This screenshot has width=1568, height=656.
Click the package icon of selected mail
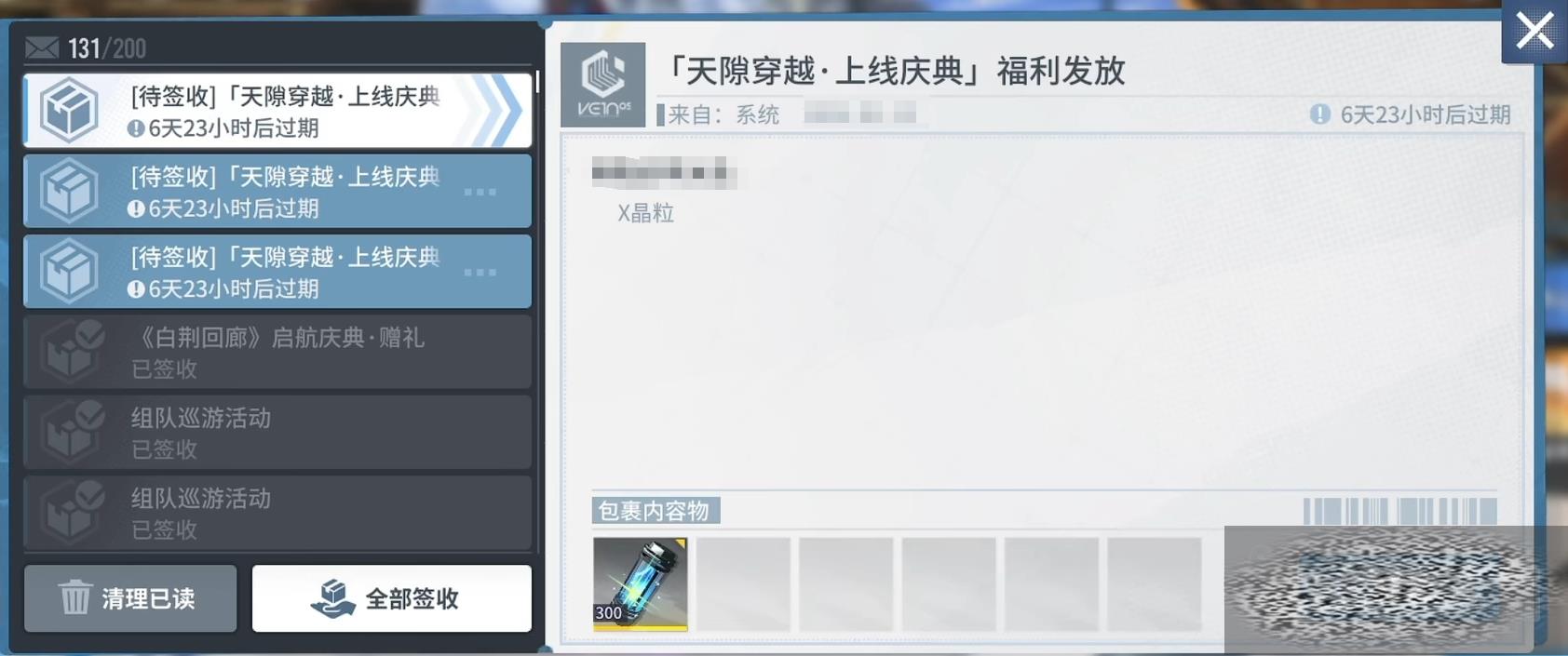click(69, 111)
